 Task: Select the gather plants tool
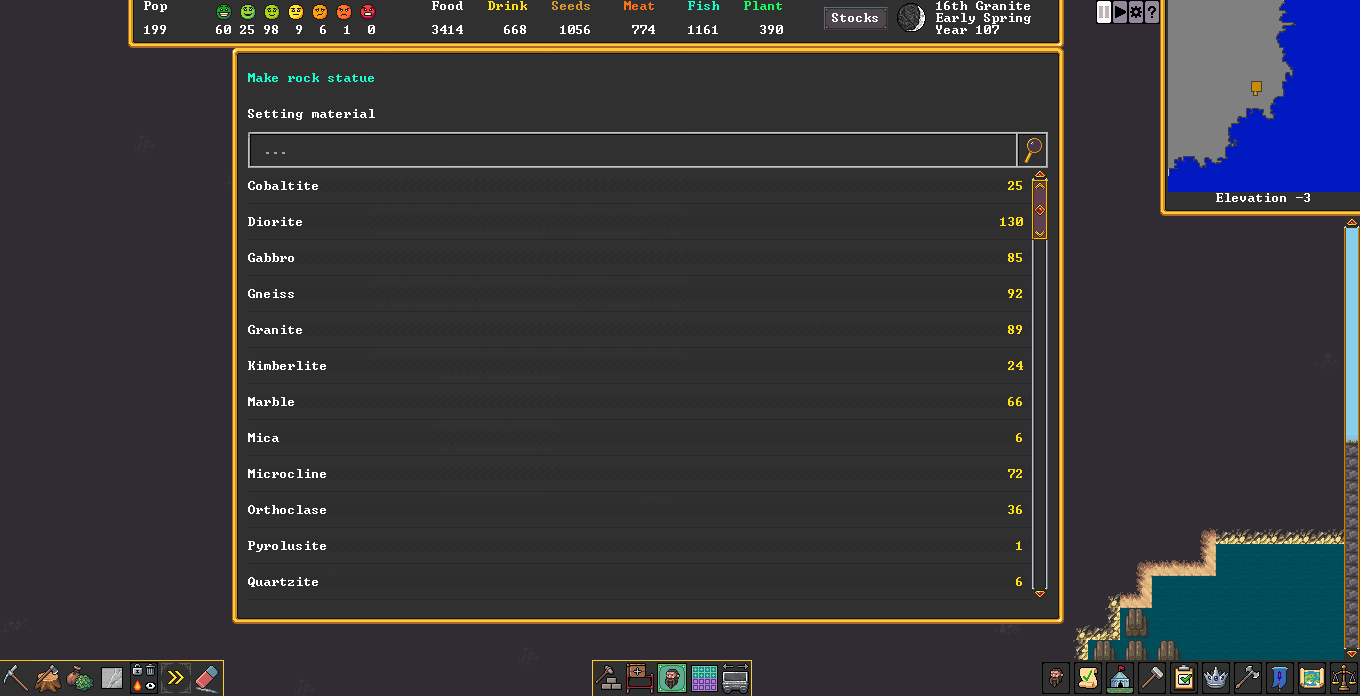point(80,678)
